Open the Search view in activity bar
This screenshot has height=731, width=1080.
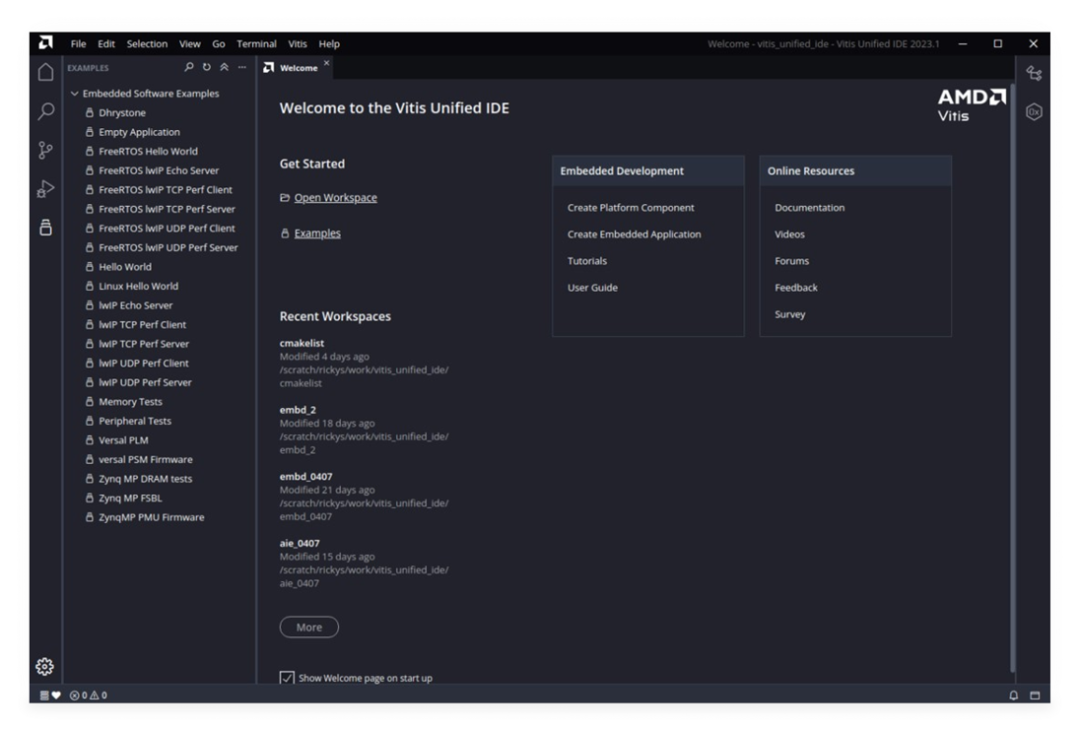click(x=45, y=111)
